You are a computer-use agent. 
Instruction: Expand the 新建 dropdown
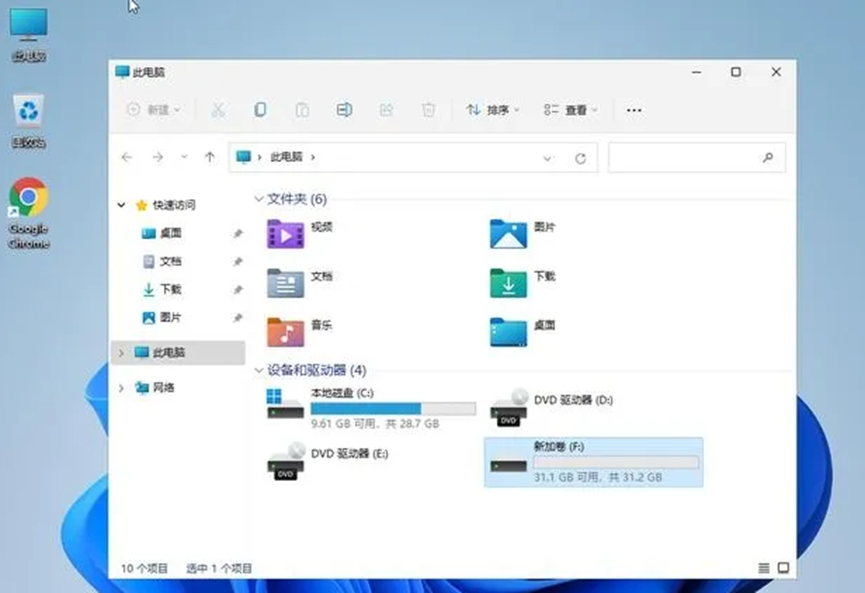[148, 109]
